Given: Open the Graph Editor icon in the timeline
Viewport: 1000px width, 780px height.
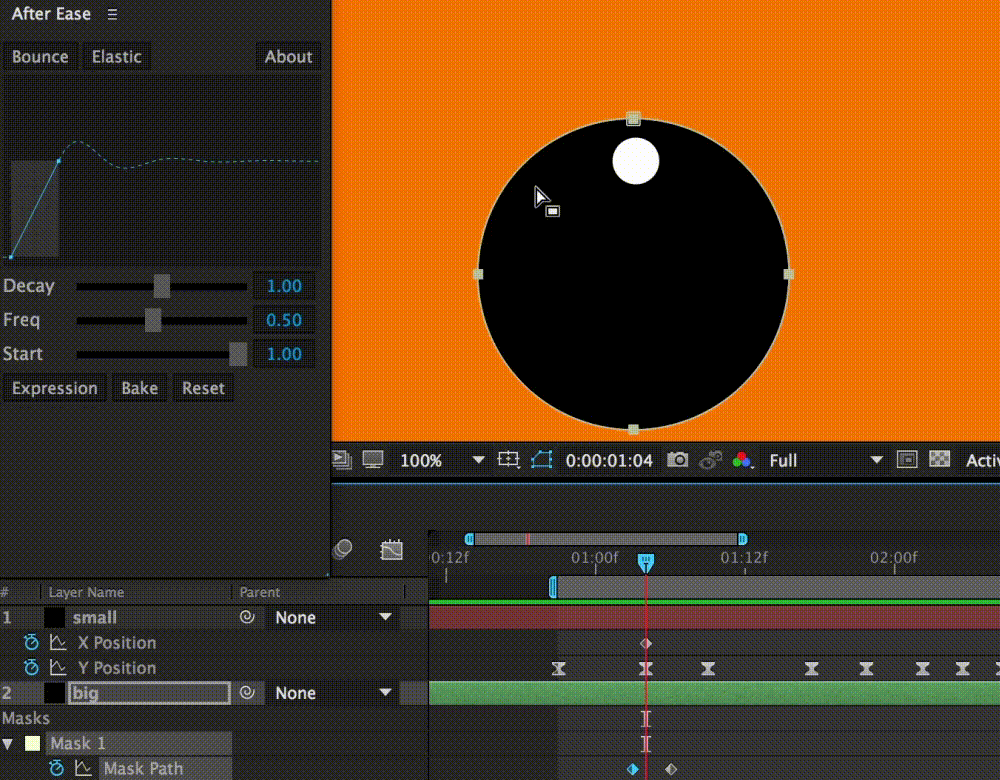Looking at the screenshot, I should pyautogui.click(x=392, y=549).
